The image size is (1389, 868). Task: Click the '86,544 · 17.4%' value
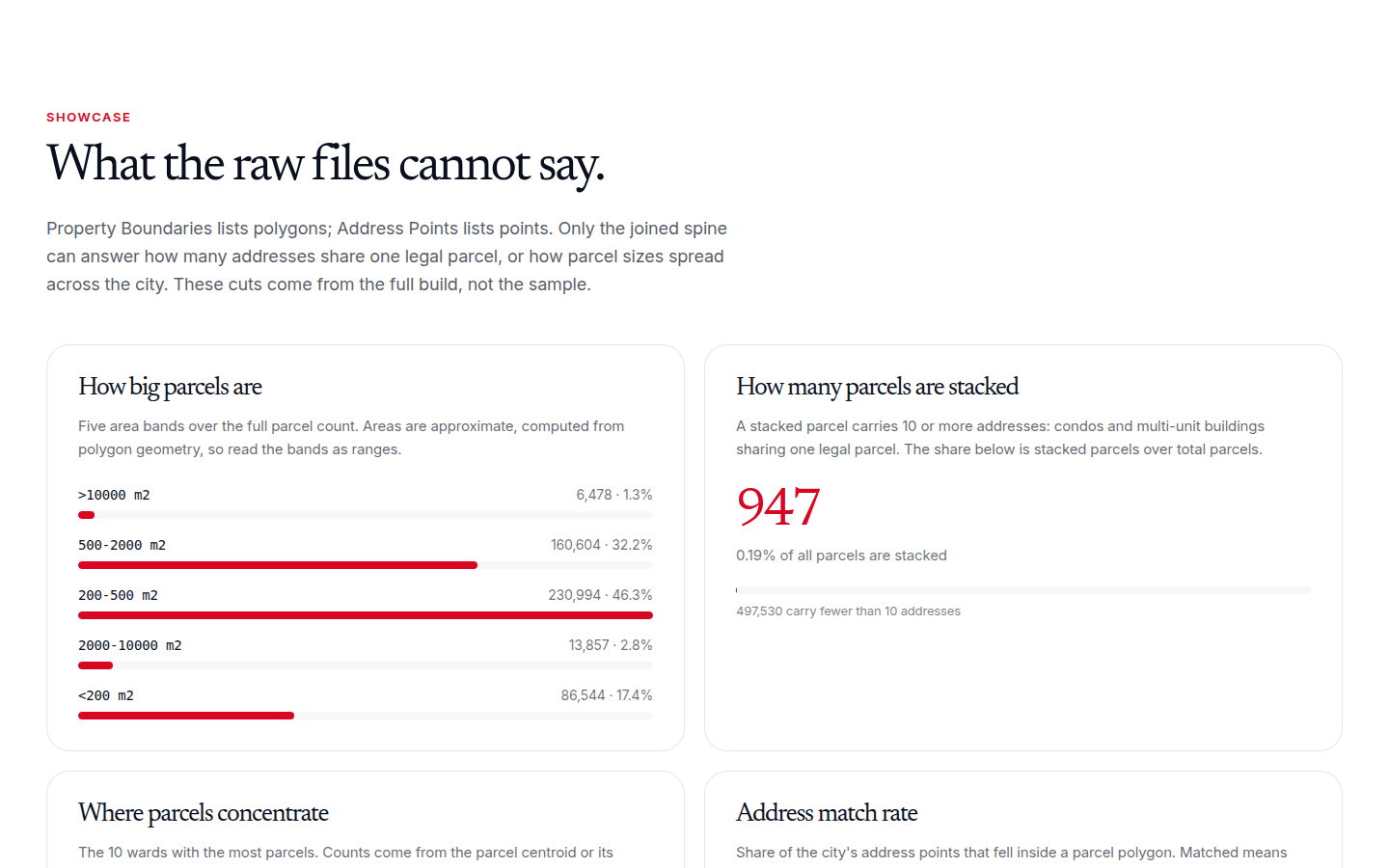tap(607, 695)
